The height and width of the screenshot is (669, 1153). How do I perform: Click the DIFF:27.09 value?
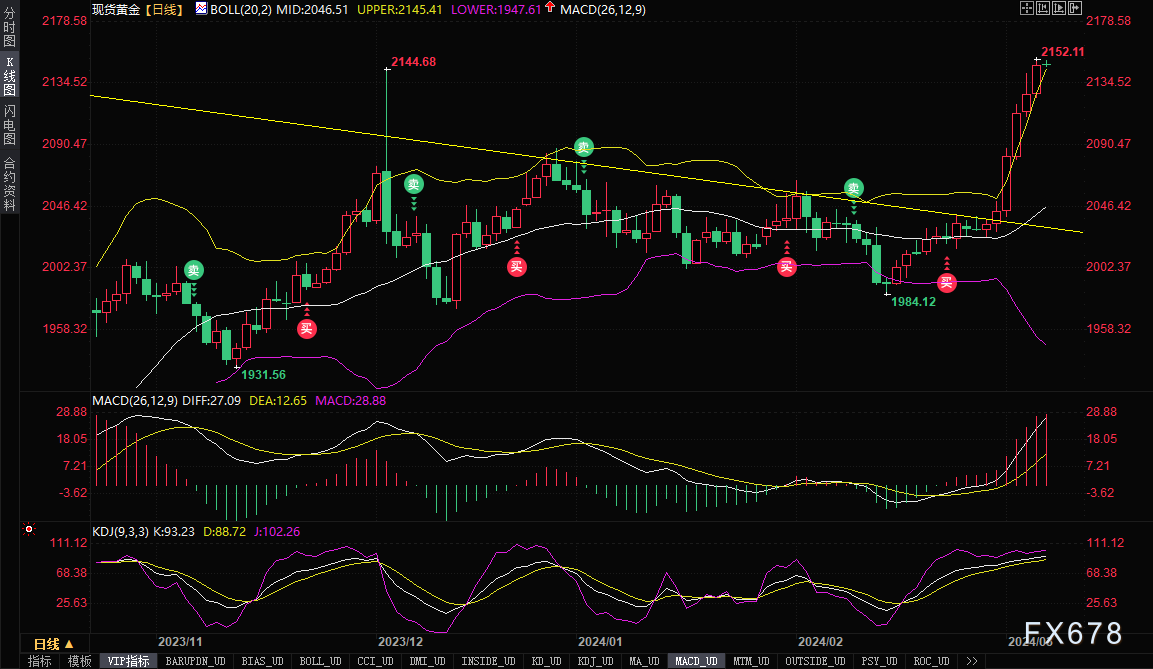[x=211, y=401]
